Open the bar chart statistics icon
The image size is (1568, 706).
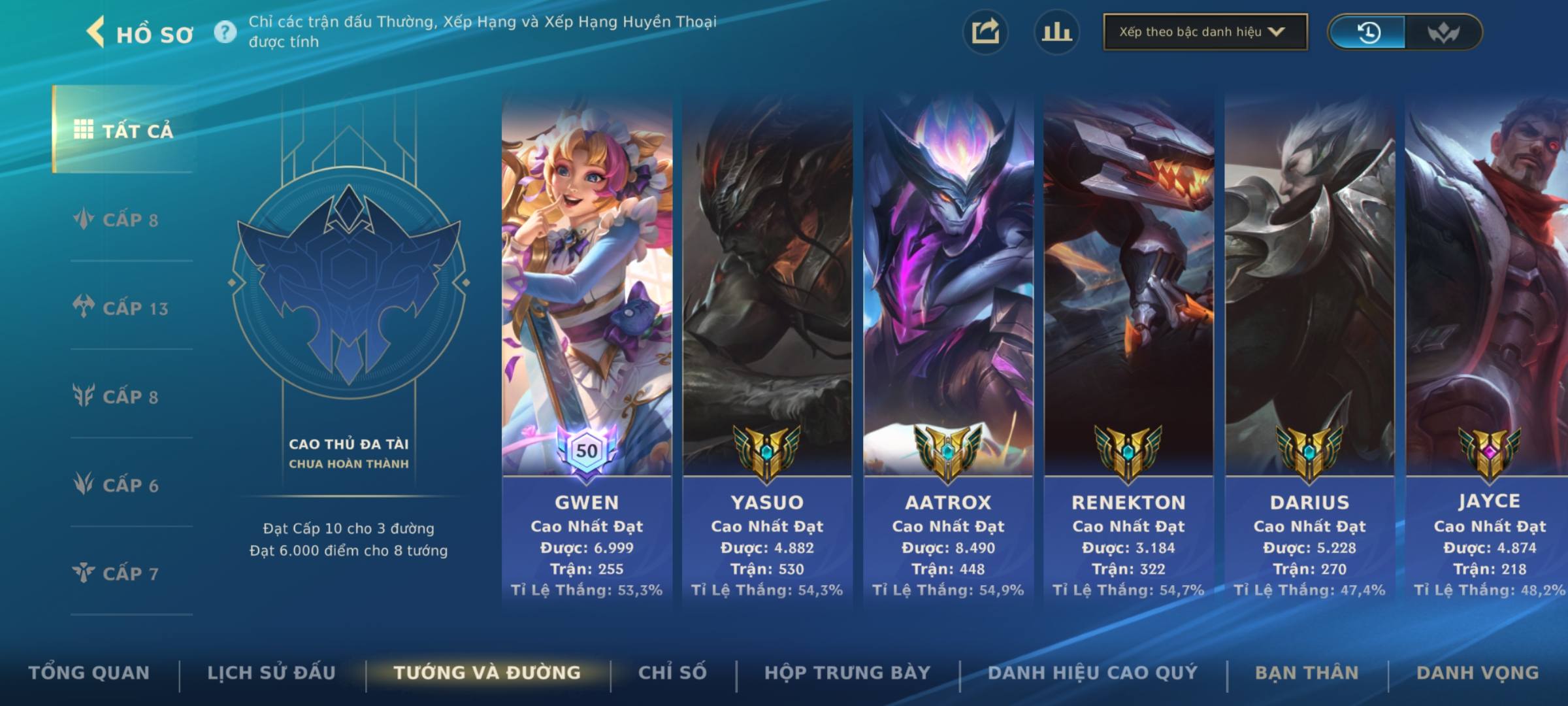pos(1056,32)
